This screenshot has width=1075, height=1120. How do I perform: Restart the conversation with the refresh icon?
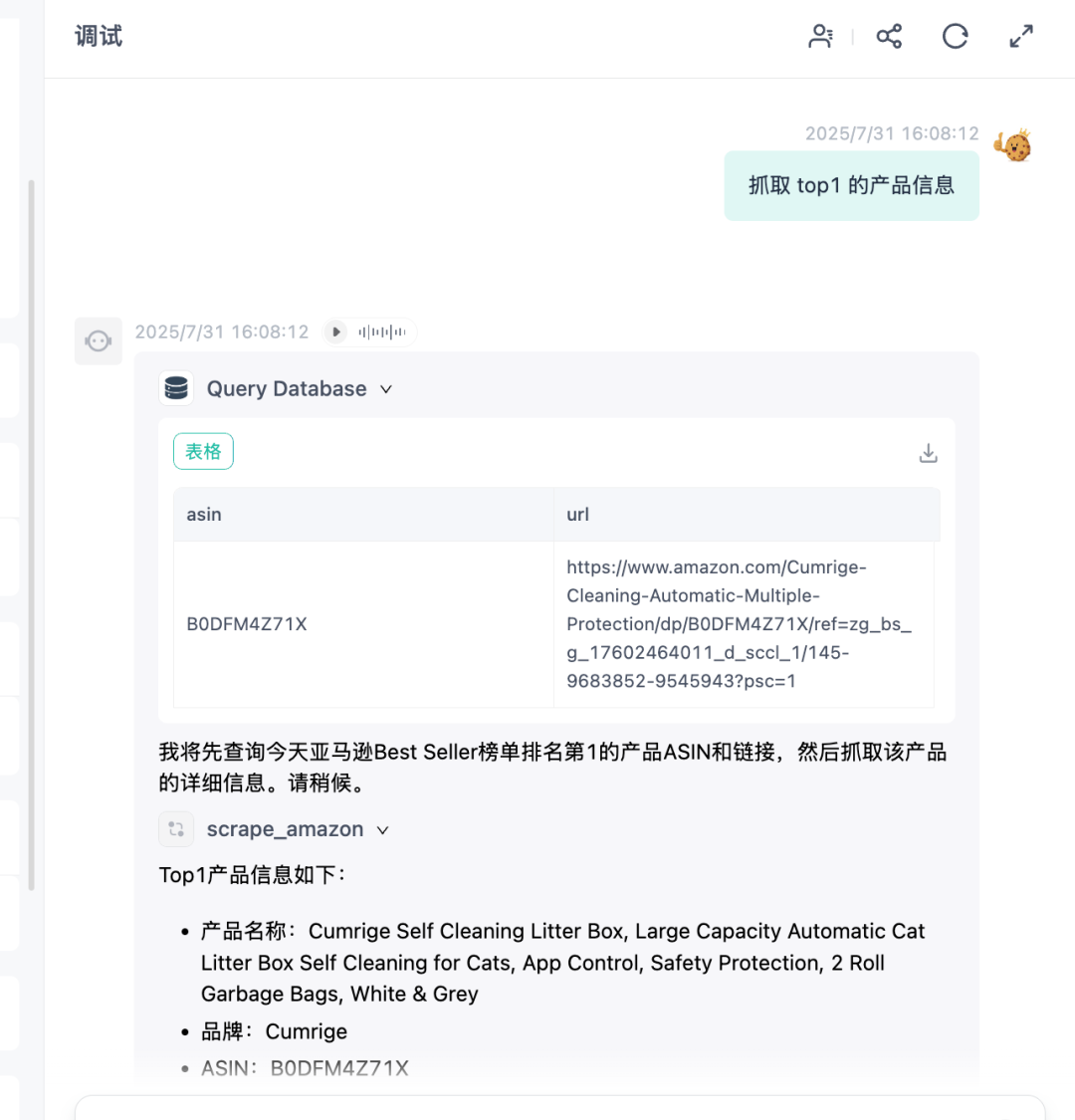click(x=955, y=37)
